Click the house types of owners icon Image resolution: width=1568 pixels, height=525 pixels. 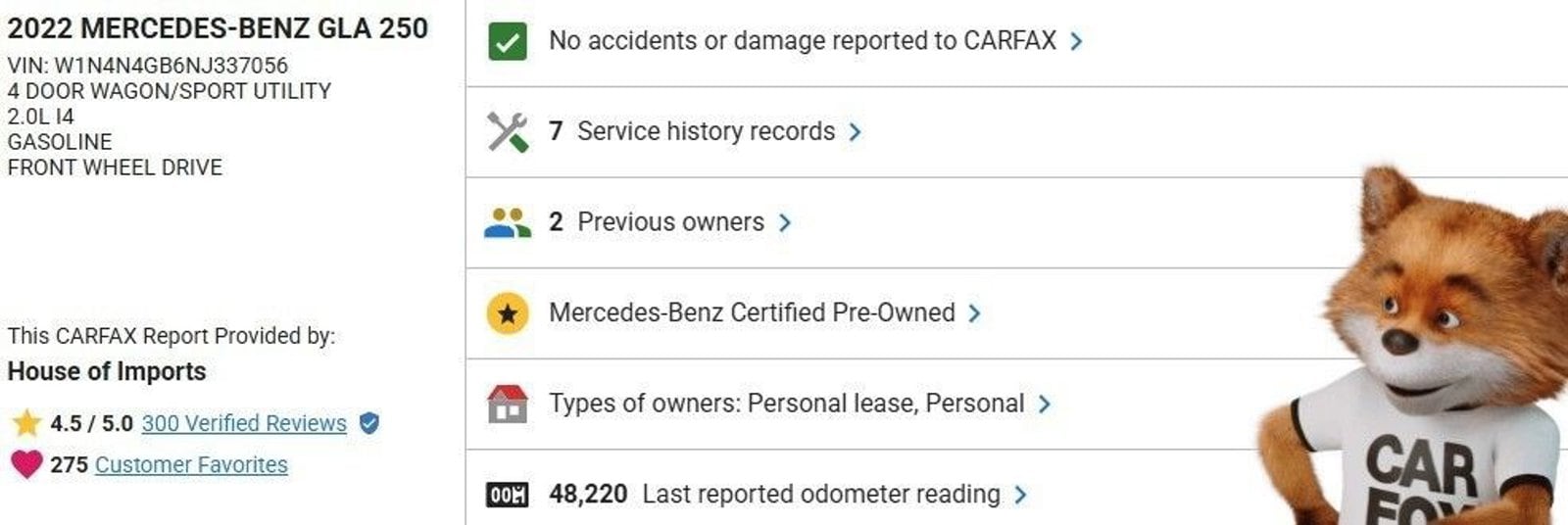(x=507, y=404)
